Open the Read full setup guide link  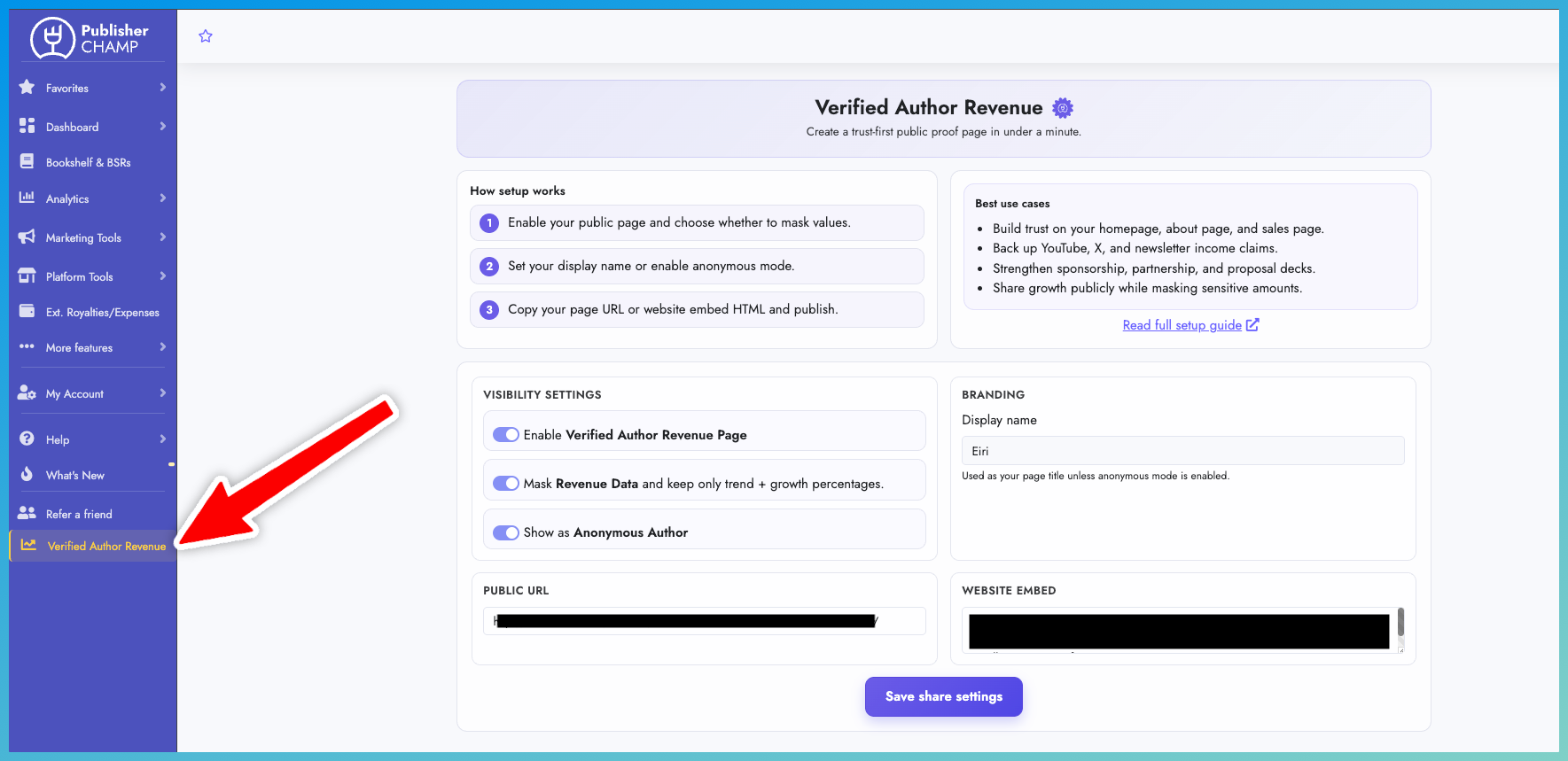point(1182,325)
